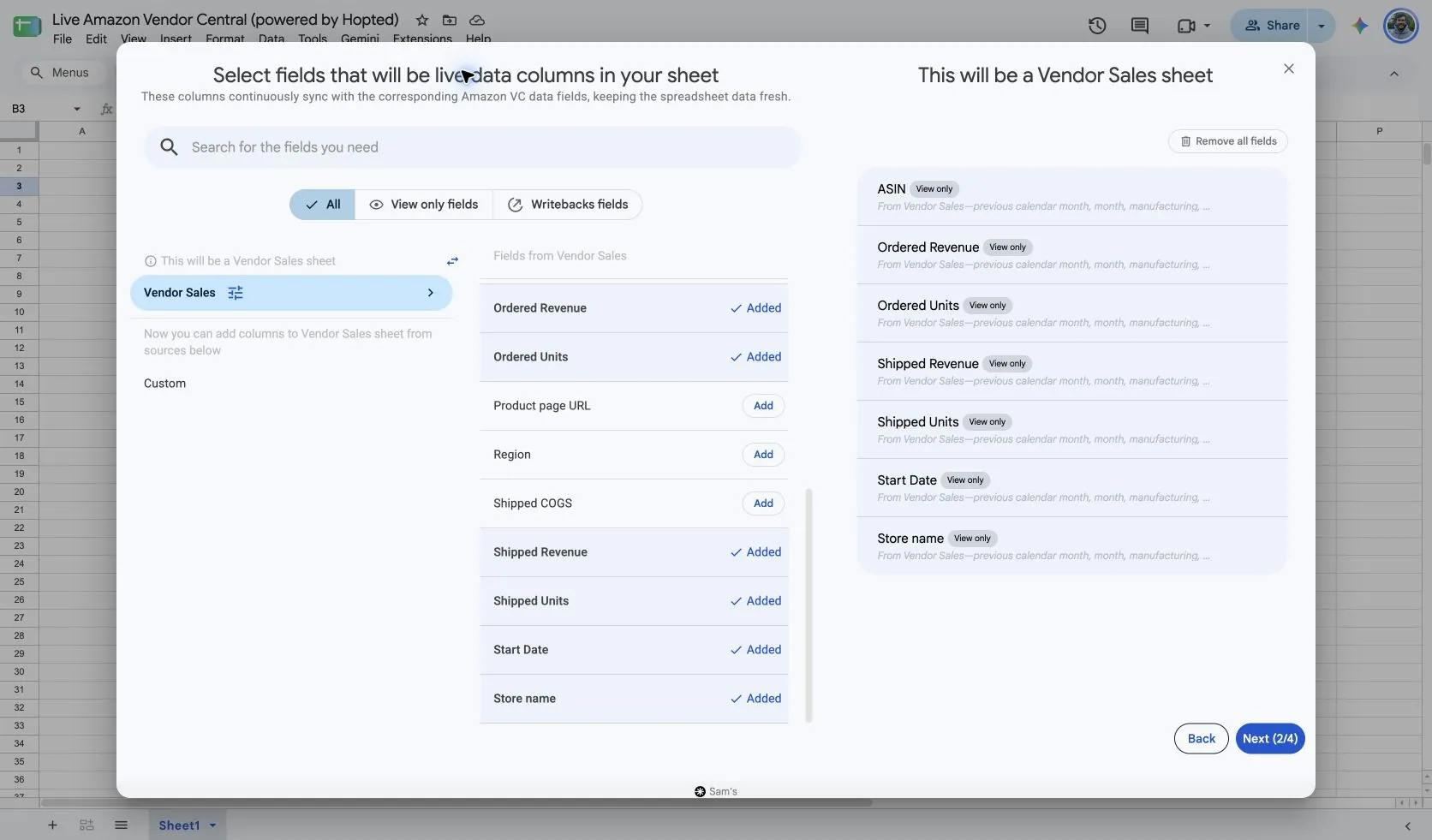Focus the Search for fields input
Screen dimensions: 1432x840
(x=473, y=147)
